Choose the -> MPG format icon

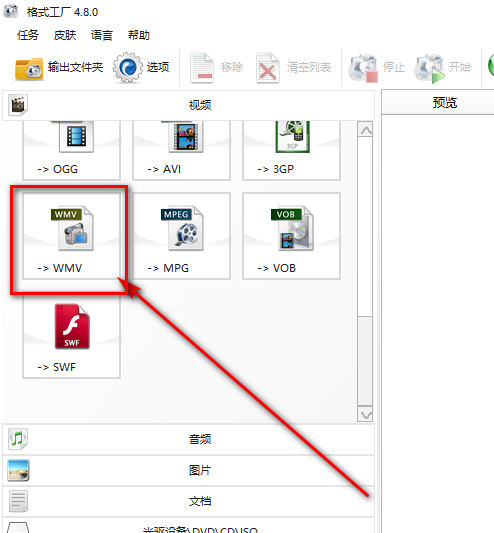182,236
